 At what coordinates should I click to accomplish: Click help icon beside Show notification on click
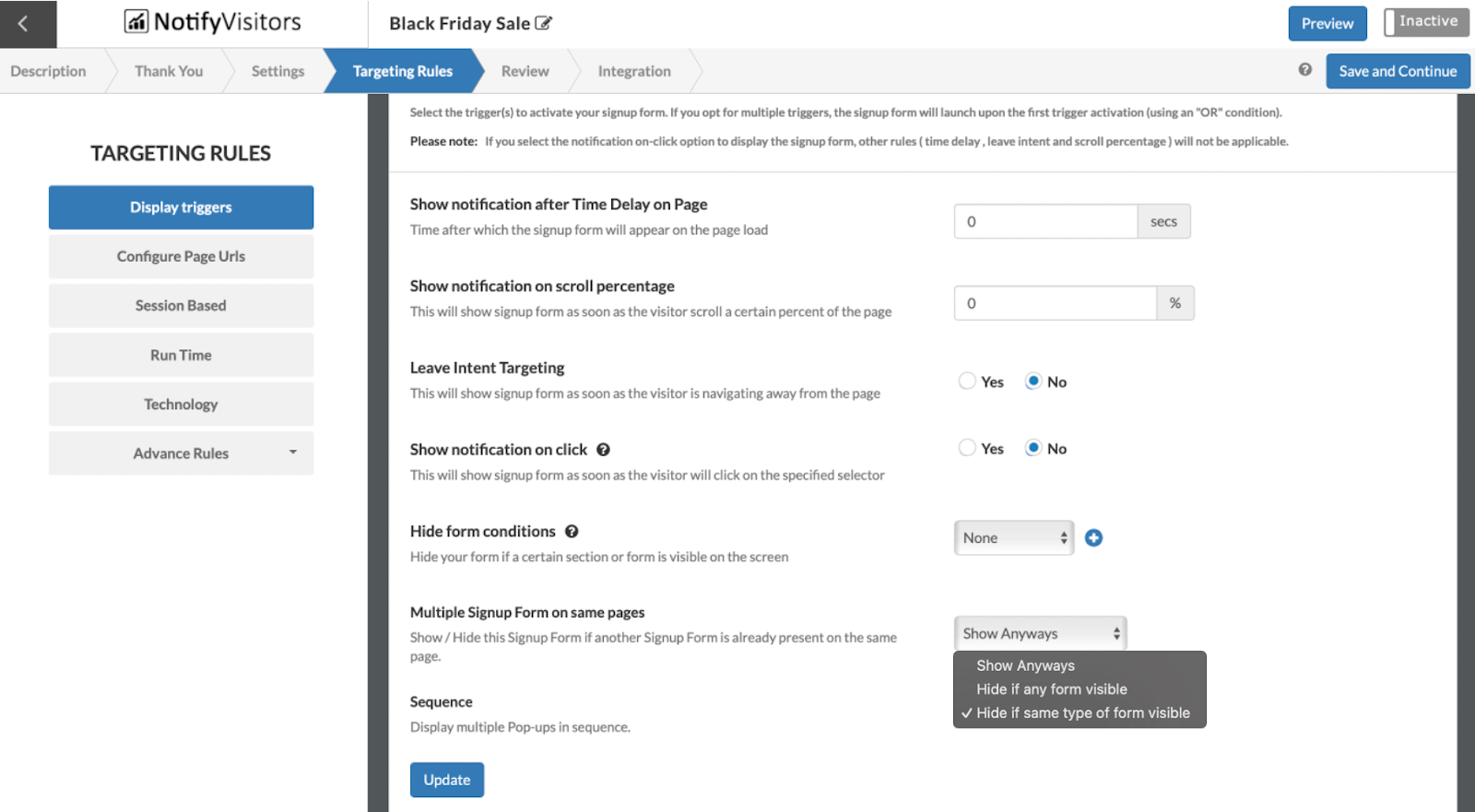click(x=603, y=450)
